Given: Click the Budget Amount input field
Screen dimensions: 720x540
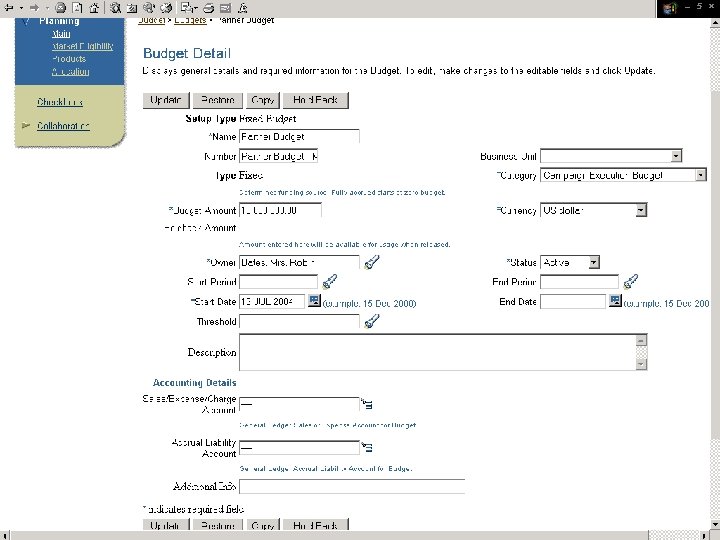Looking at the screenshot, I should pos(280,210).
